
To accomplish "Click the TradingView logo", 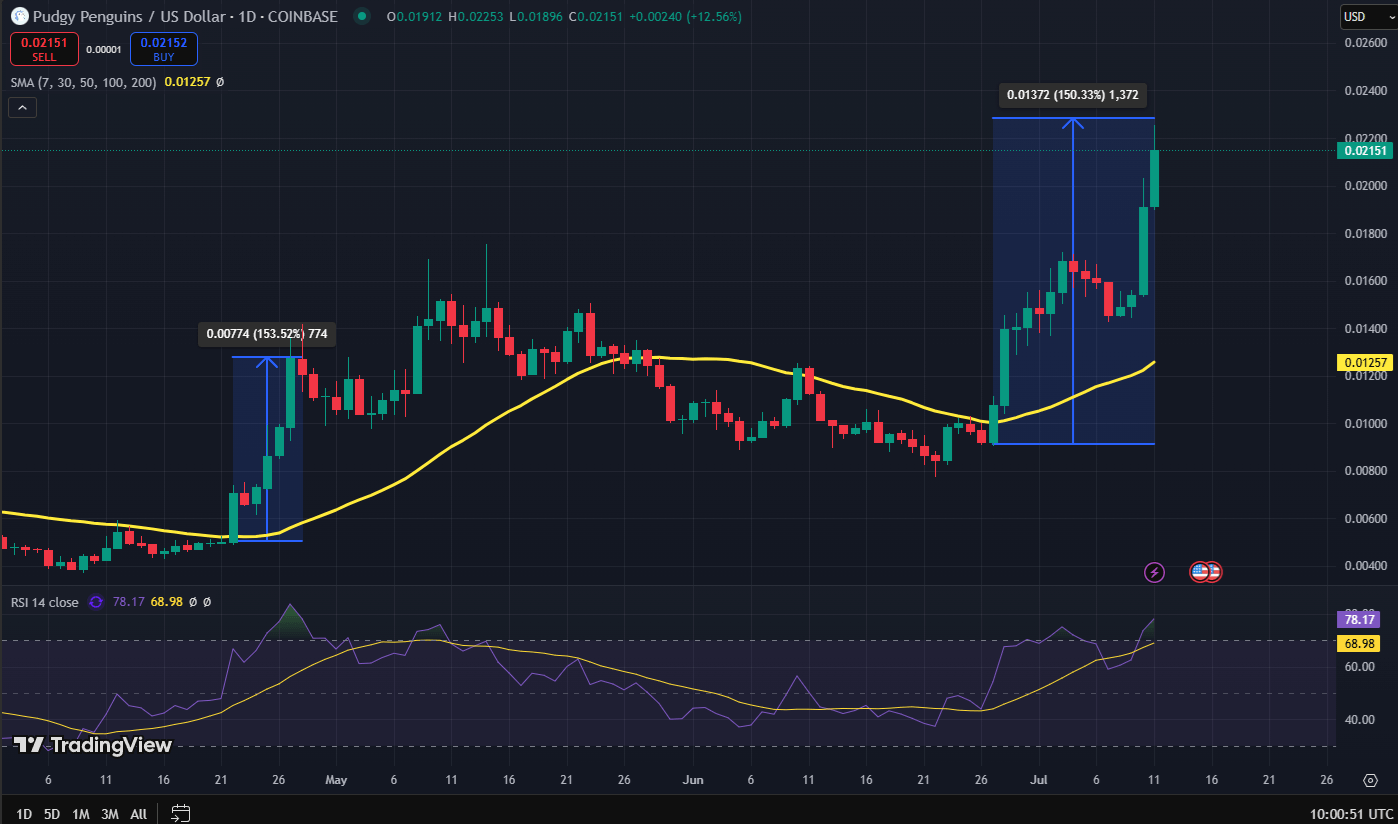I will (x=92, y=745).
